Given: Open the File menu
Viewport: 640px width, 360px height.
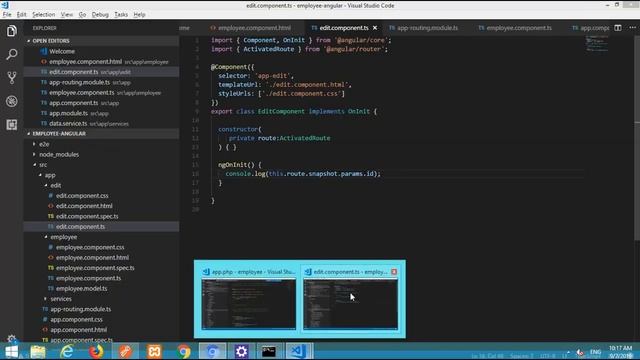Looking at the screenshot, I should pyautogui.click(x=7, y=14).
